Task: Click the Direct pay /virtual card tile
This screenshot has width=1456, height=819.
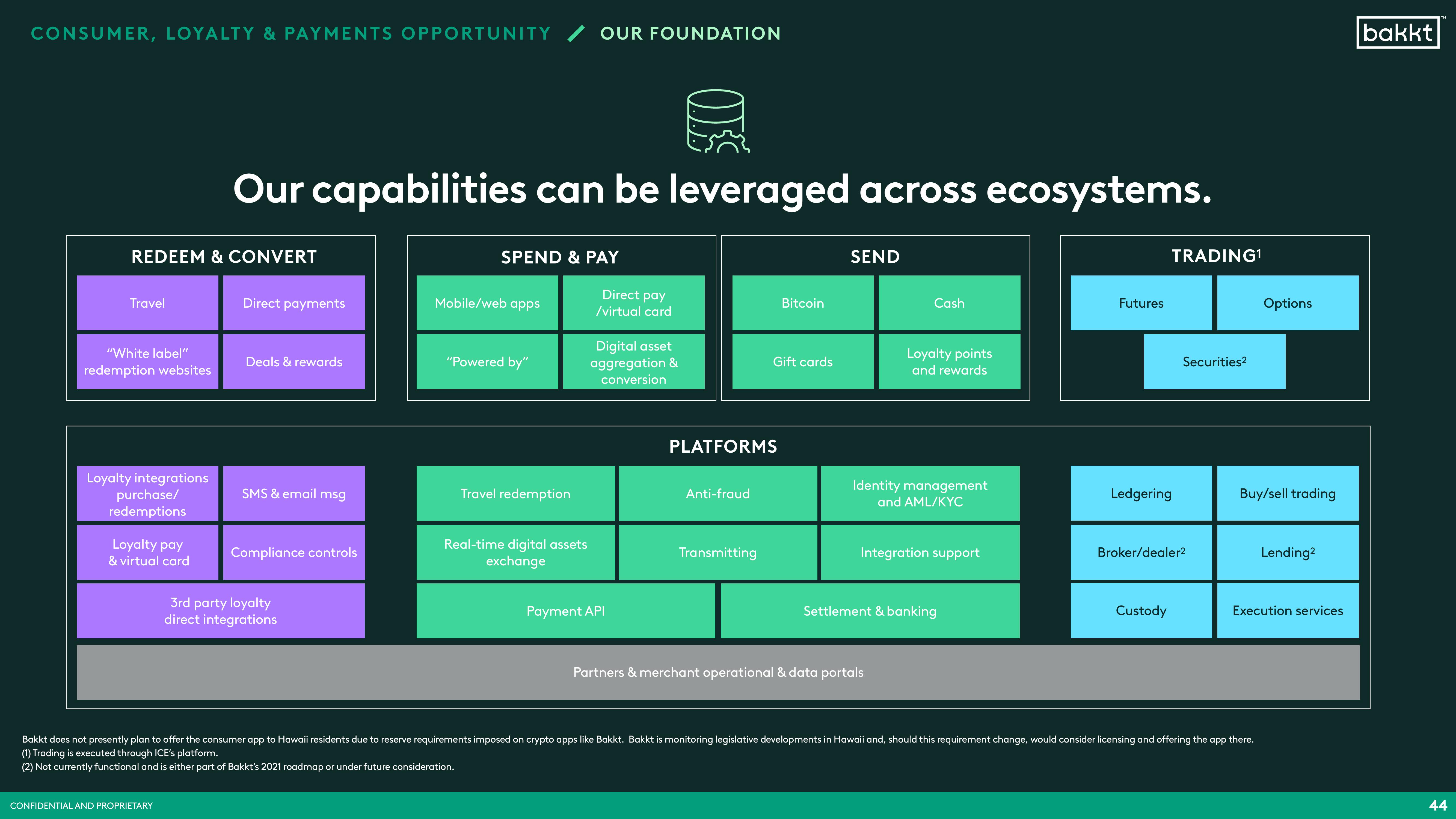Action: 634,303
